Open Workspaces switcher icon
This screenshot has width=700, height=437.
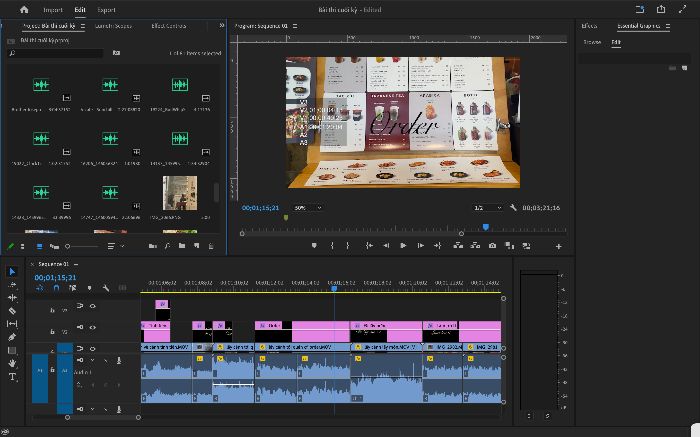click(x=640, y=9)
